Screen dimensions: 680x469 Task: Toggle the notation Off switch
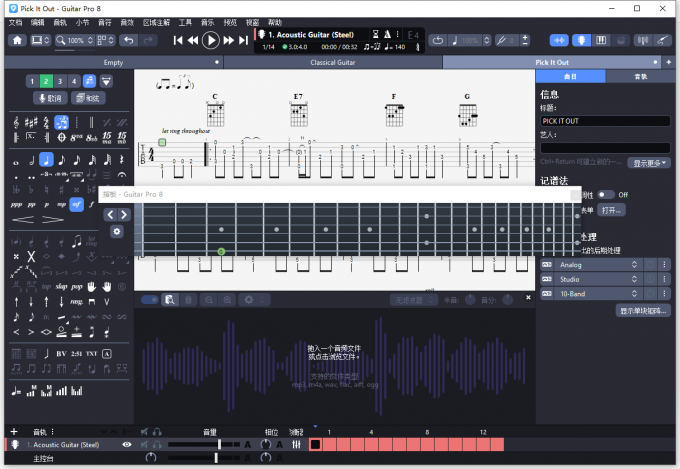605,195
